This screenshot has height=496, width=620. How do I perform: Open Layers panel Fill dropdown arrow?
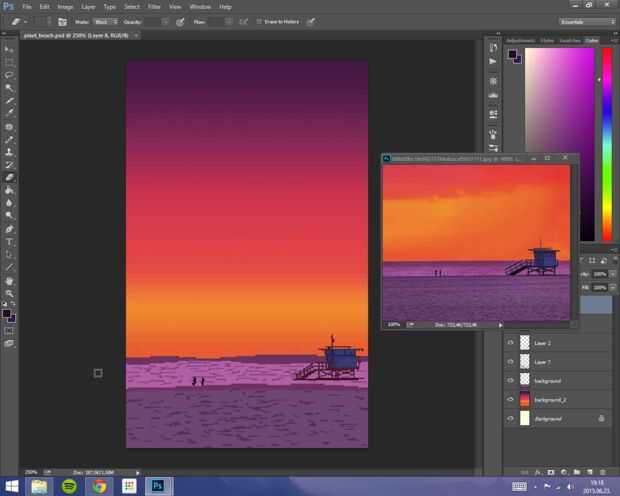click(612, 288)
